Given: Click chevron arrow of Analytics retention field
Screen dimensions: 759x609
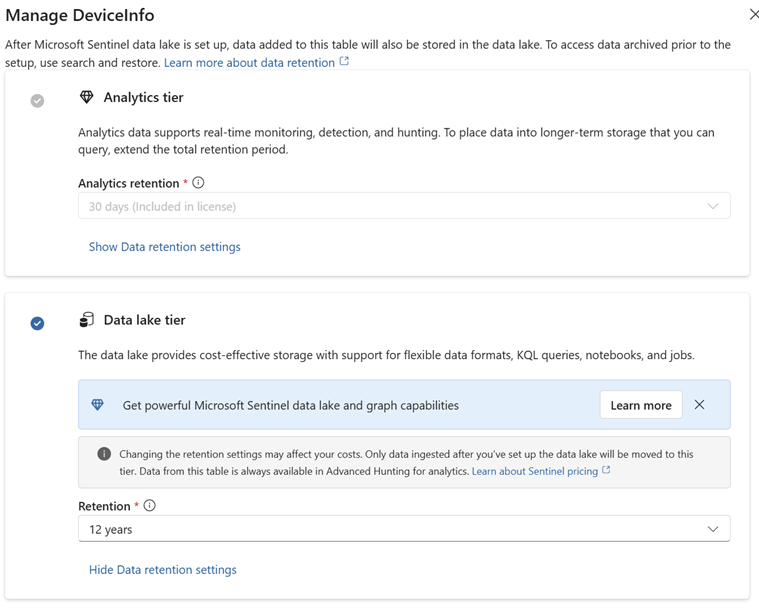Looking at the screenshot, I should pyautogui.click(x=713, y=207).
